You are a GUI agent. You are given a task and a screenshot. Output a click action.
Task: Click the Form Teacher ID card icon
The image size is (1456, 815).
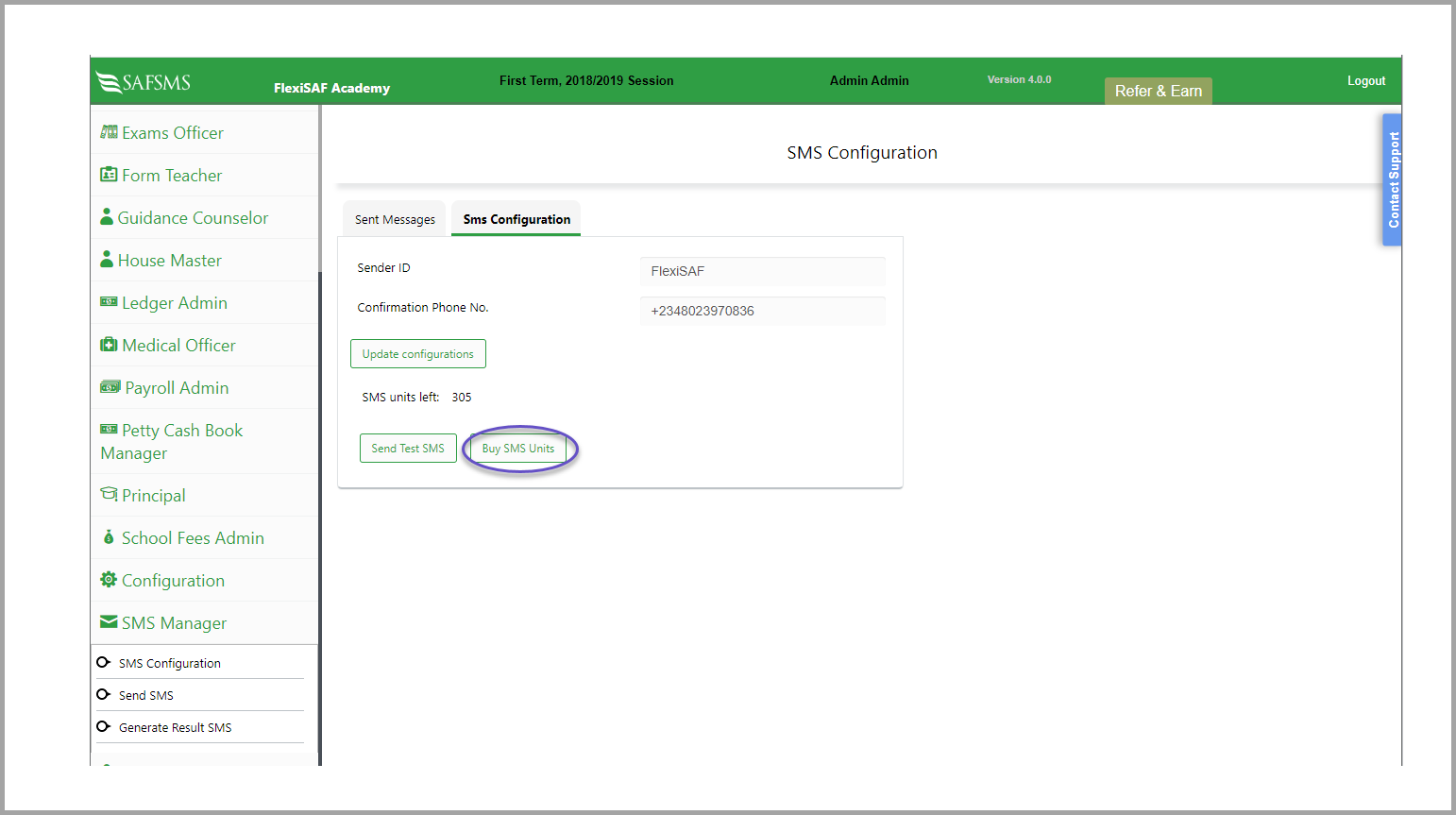tap(109, 175)
